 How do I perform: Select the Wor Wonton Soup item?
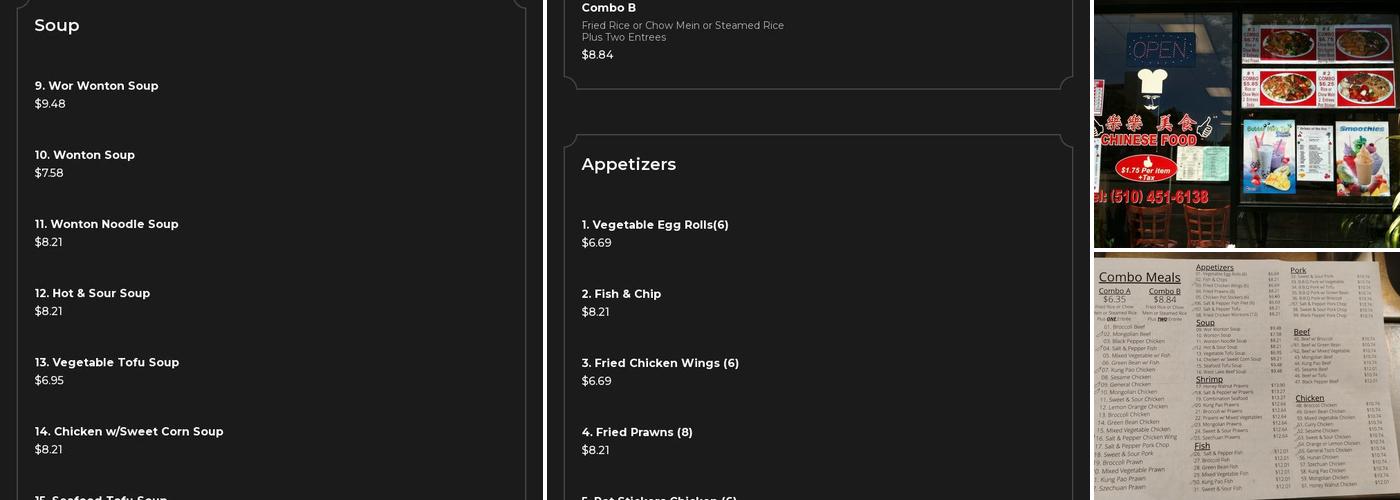point(97,86)
